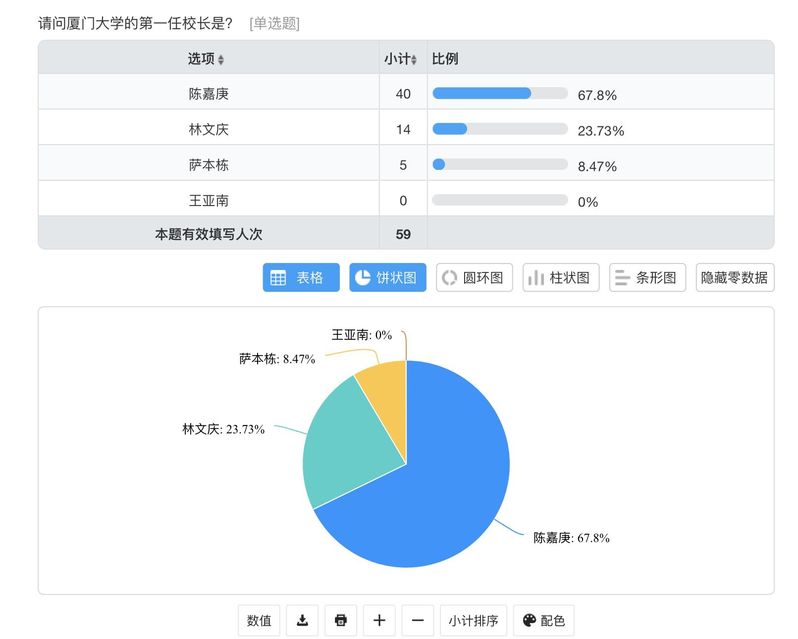Switch to 圆环图 donut chart

475,278
